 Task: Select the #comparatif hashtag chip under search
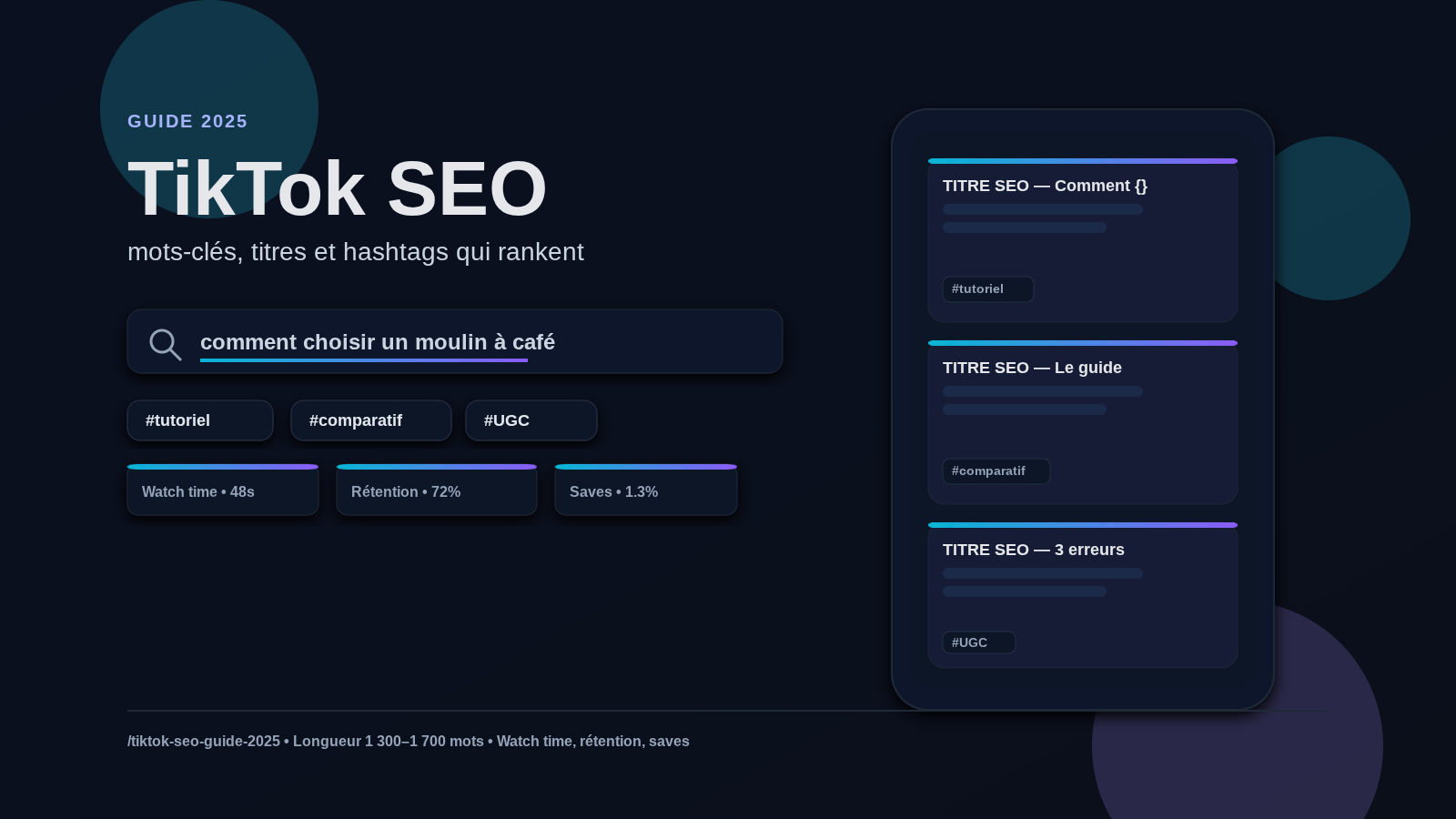pyautogui.click(x=371, y=420)
